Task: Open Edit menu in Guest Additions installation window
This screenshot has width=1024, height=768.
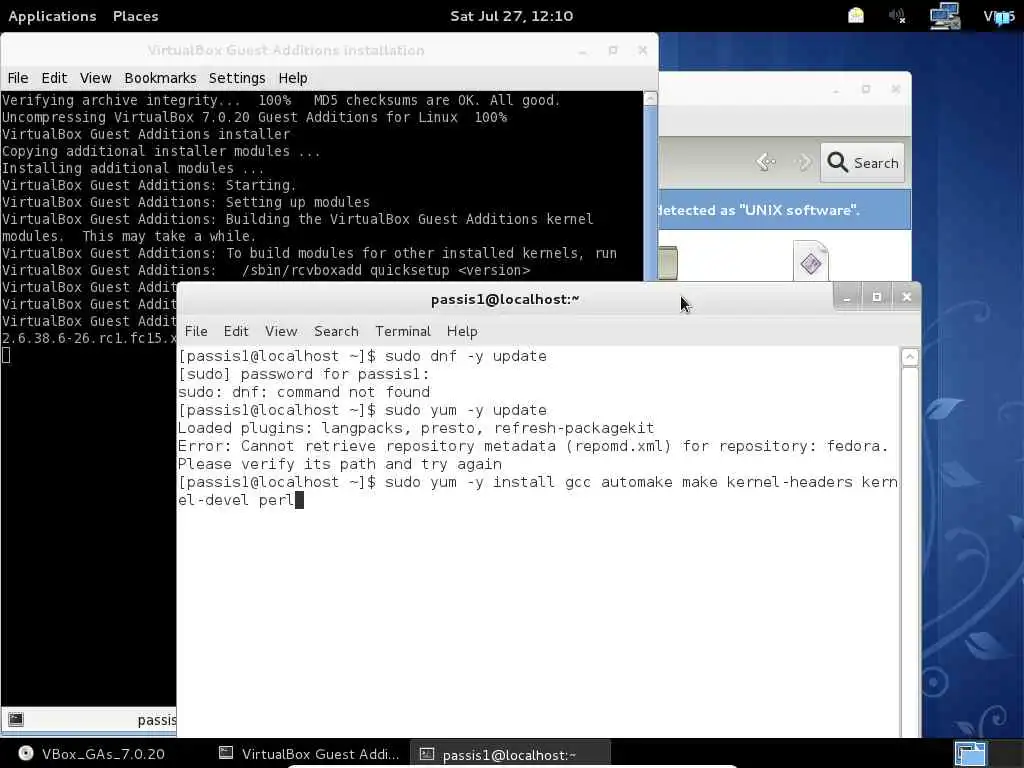Action: click(54, 78)
